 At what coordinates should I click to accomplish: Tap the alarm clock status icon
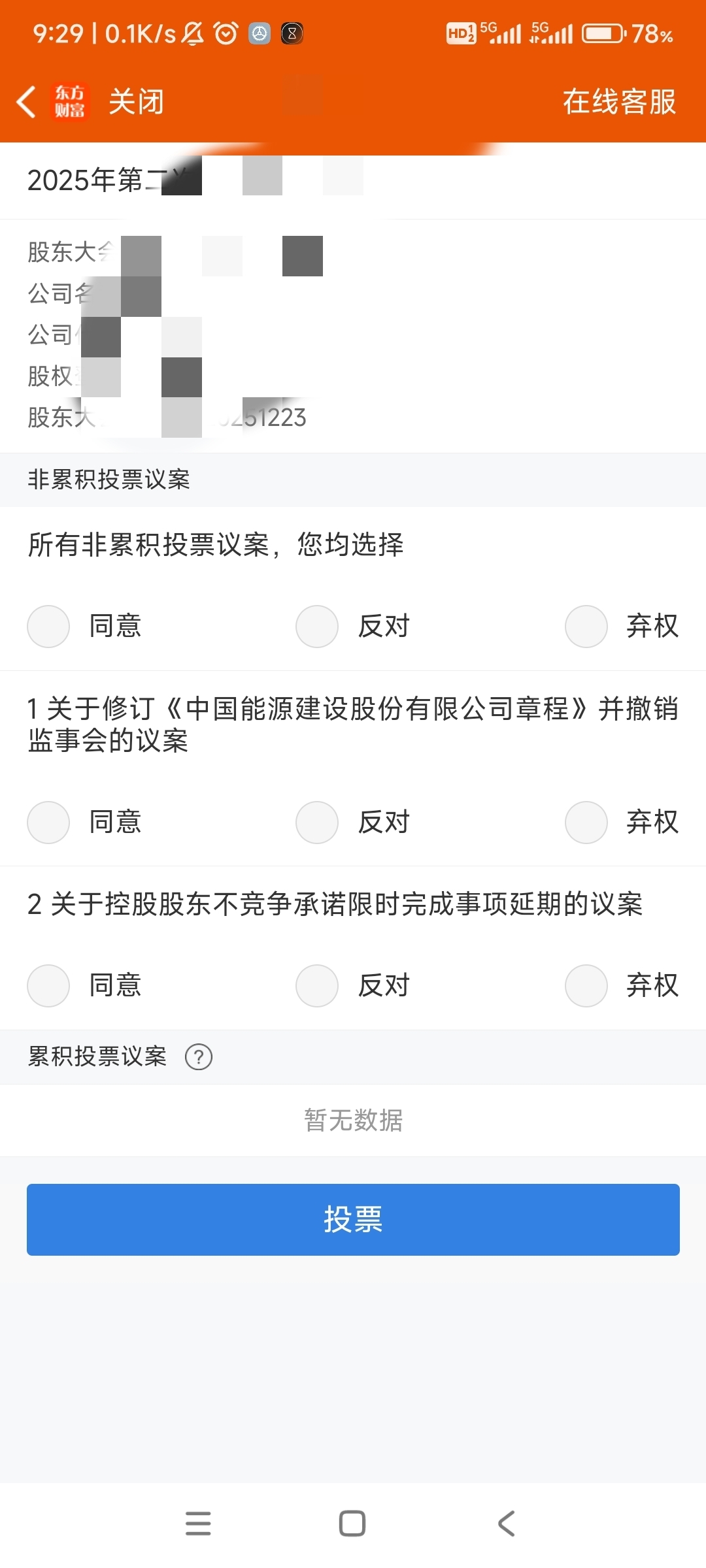226,33
